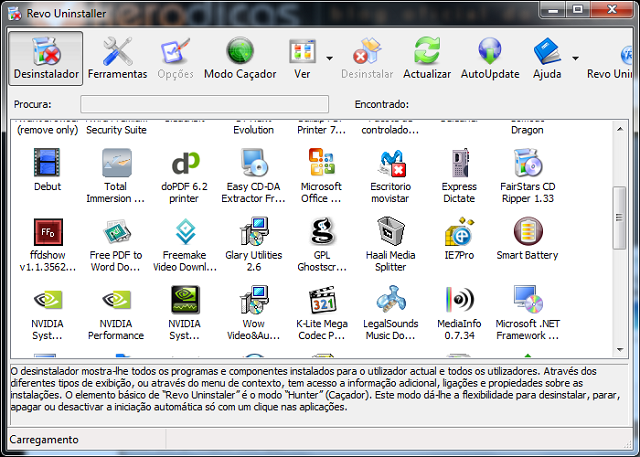Expand the Ajuda dropdown arrow
640x457 pixels.
(576, 58)
